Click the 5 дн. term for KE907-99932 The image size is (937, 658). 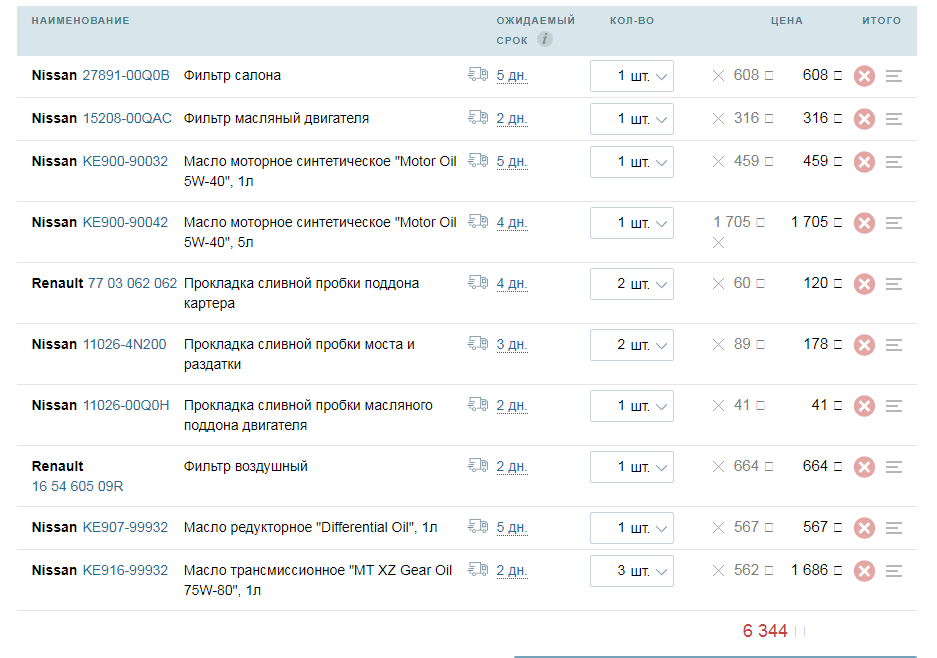(512, 528)
